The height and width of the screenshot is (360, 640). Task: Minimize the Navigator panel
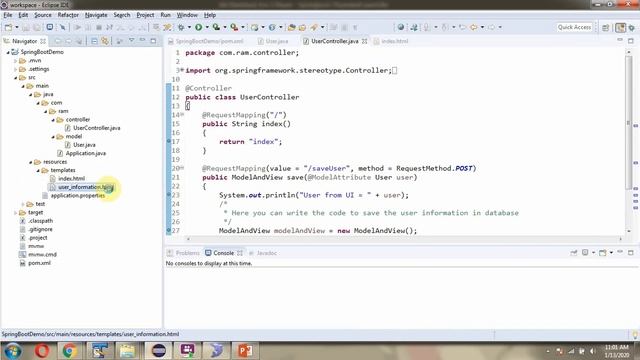[x=142, y=40]
